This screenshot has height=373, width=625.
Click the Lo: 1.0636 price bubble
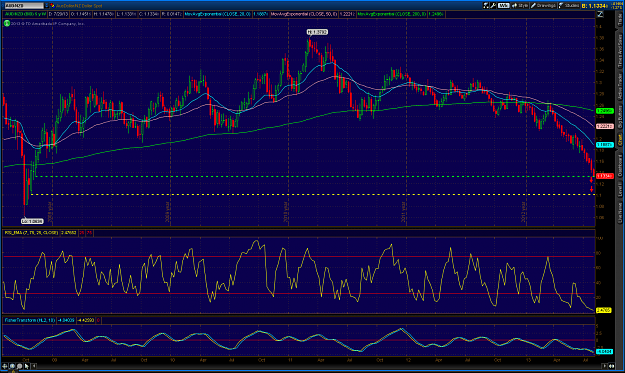(x=32, y=221)
